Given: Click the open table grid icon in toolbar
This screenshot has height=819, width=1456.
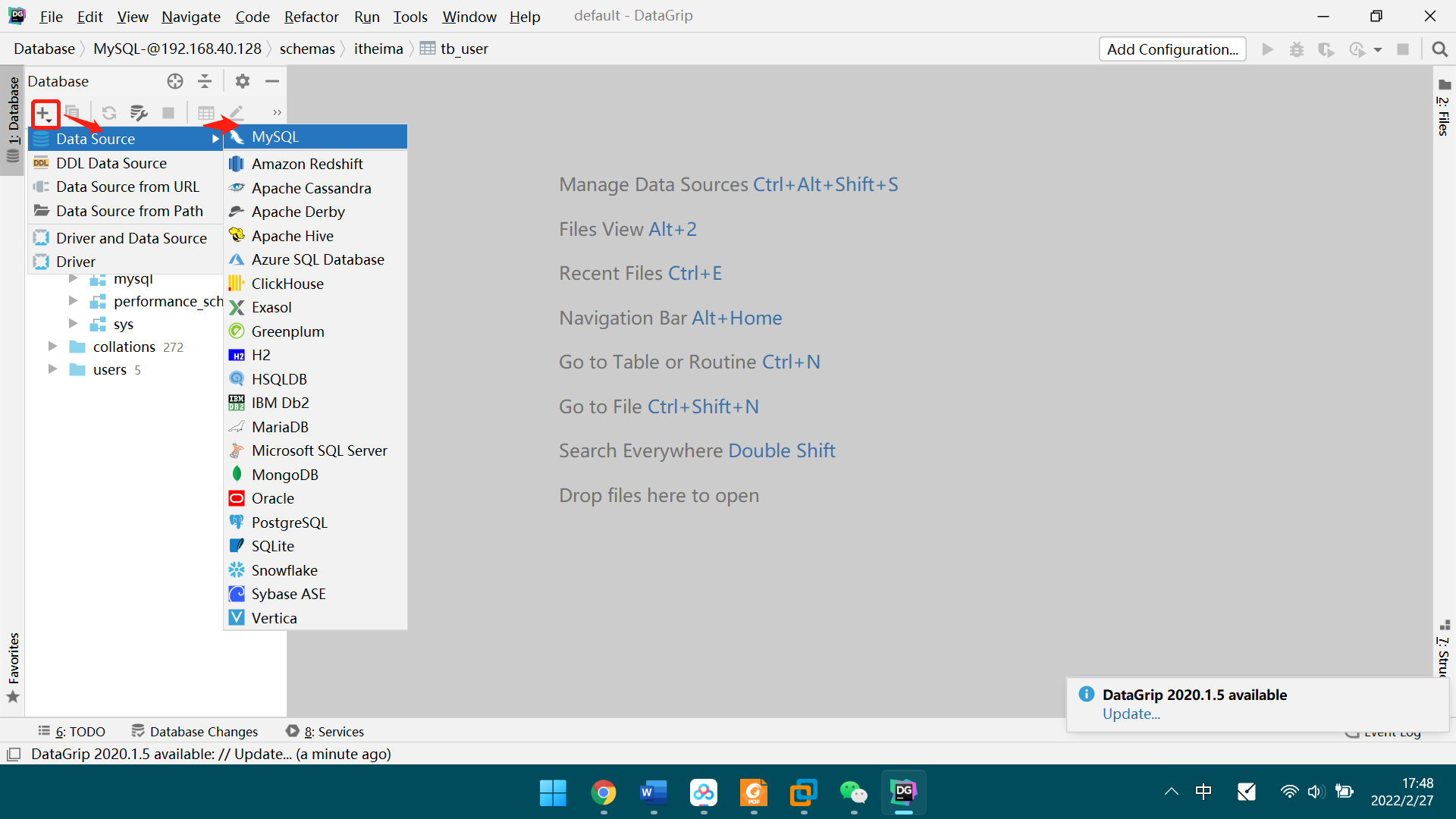Looking at the screenshot, I should [206, 112].
